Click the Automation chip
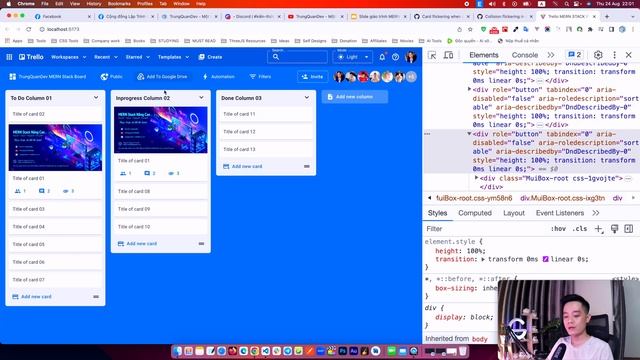This screenshot has width=640, height=360. (218, 77)
